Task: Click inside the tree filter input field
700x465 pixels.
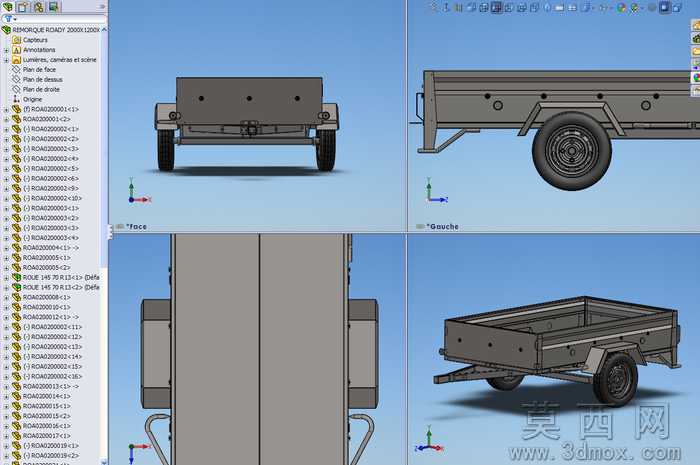Action: click(x=62, y=19)
